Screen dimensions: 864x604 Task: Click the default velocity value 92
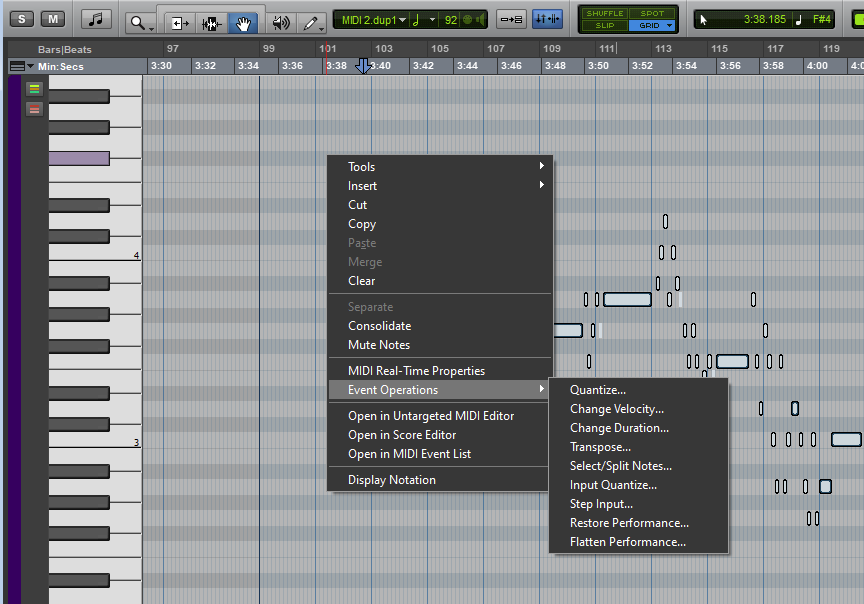tap(451, 20)
